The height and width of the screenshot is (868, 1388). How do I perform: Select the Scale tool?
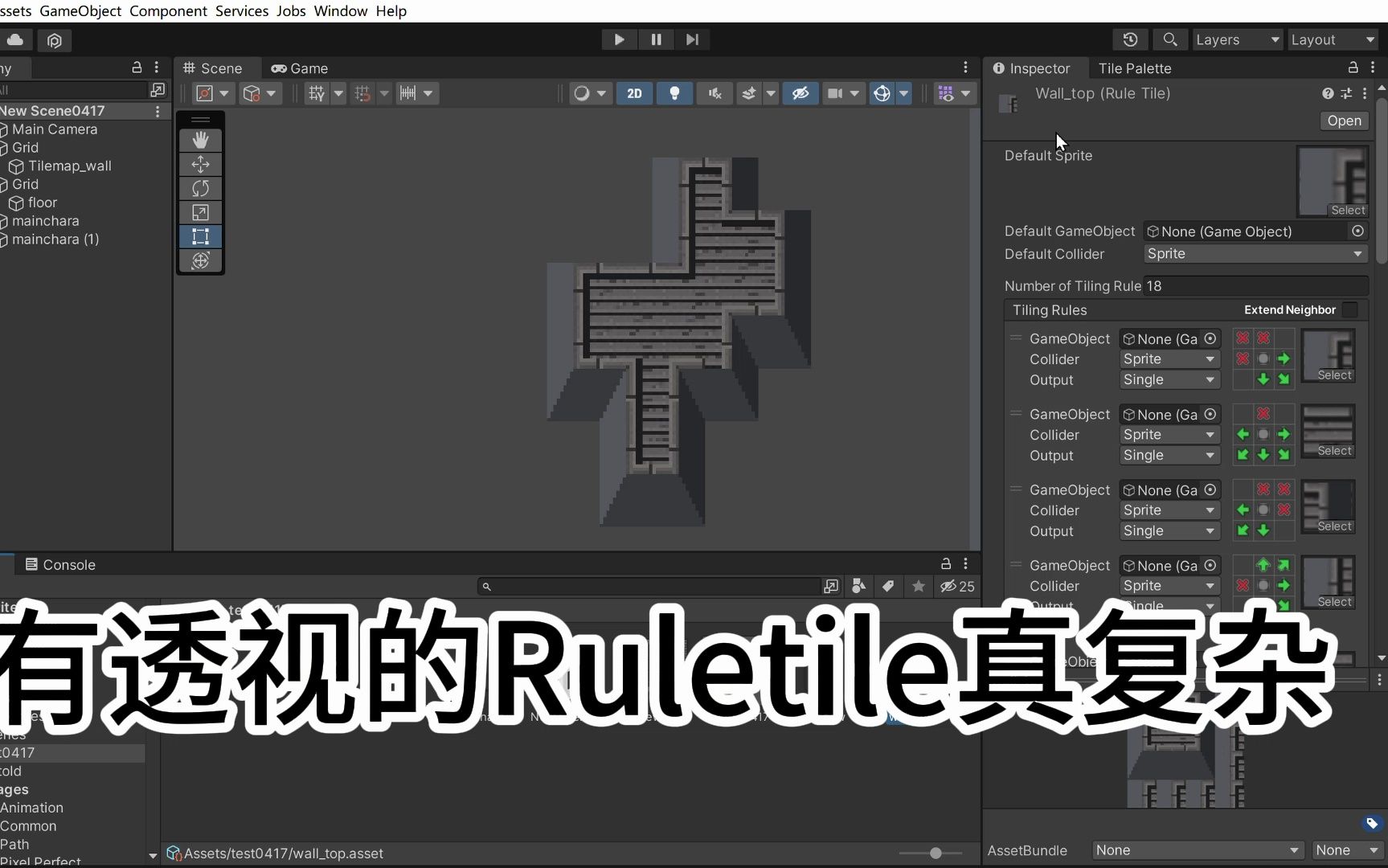click(x=200, y=212)
